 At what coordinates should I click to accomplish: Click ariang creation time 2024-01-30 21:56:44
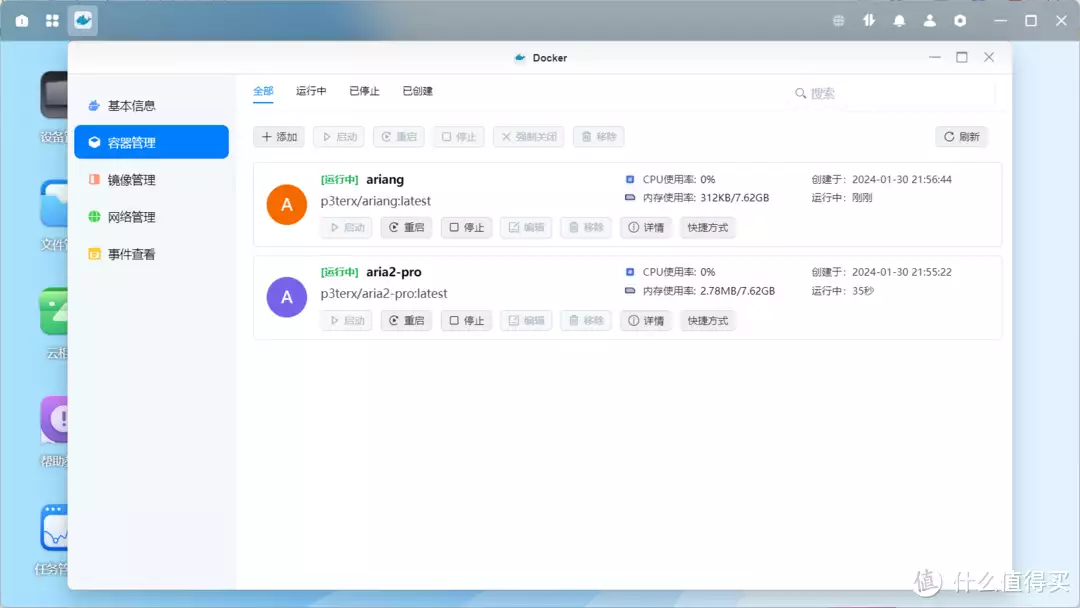(x=902, y=179)
